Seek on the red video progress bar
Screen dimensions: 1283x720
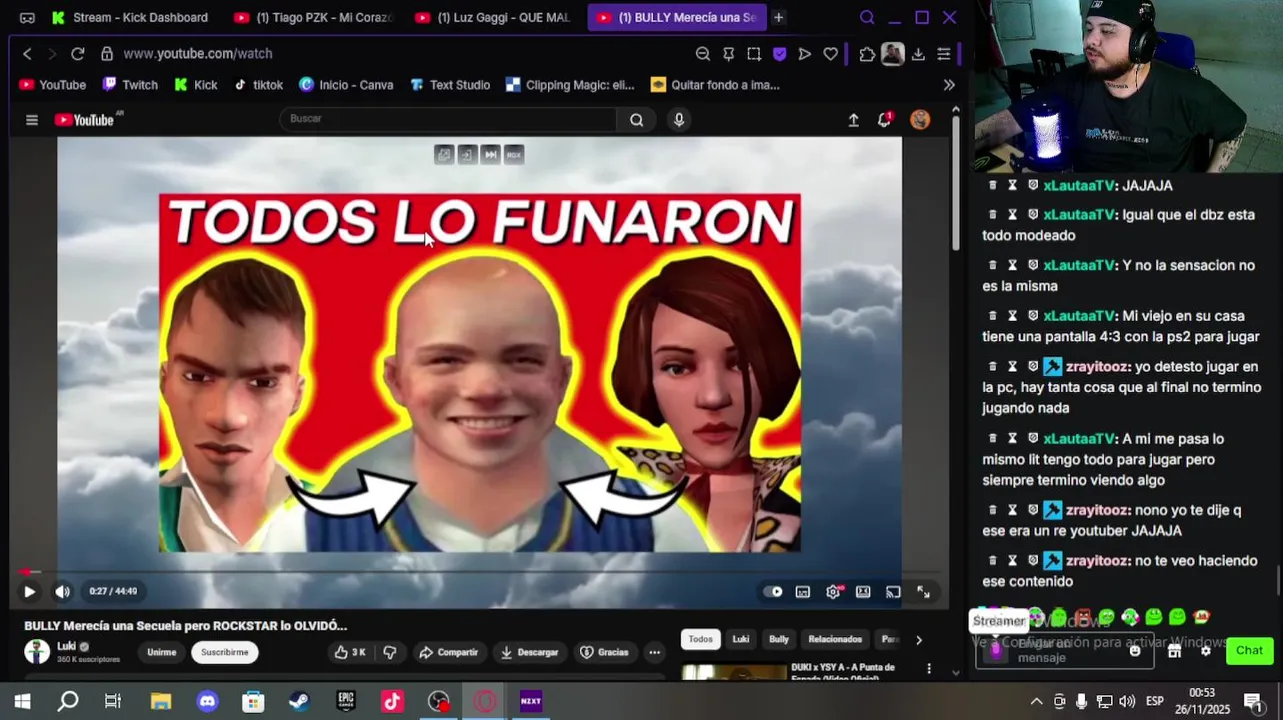478,572
